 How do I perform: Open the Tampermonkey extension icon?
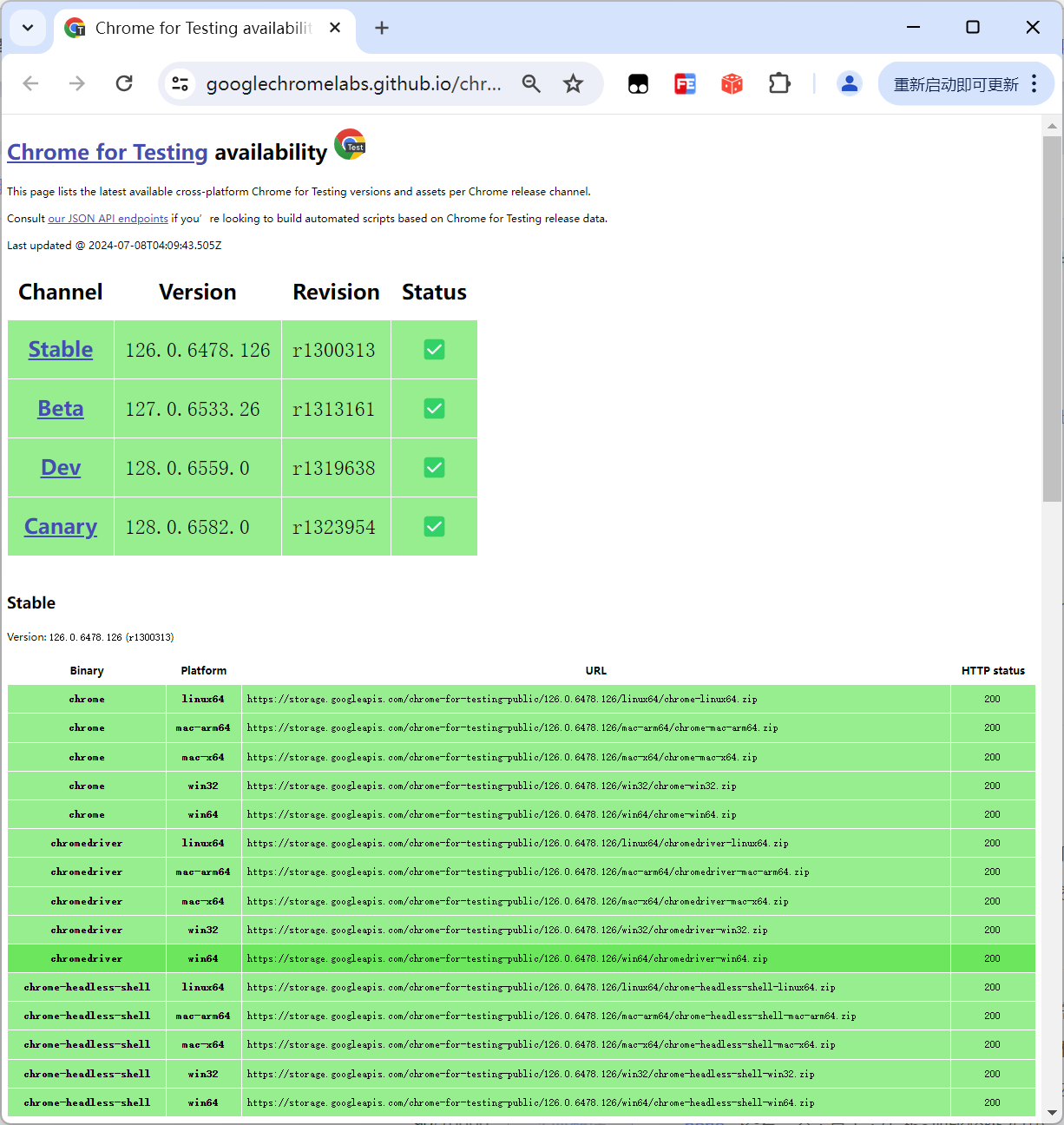[638, 83]
